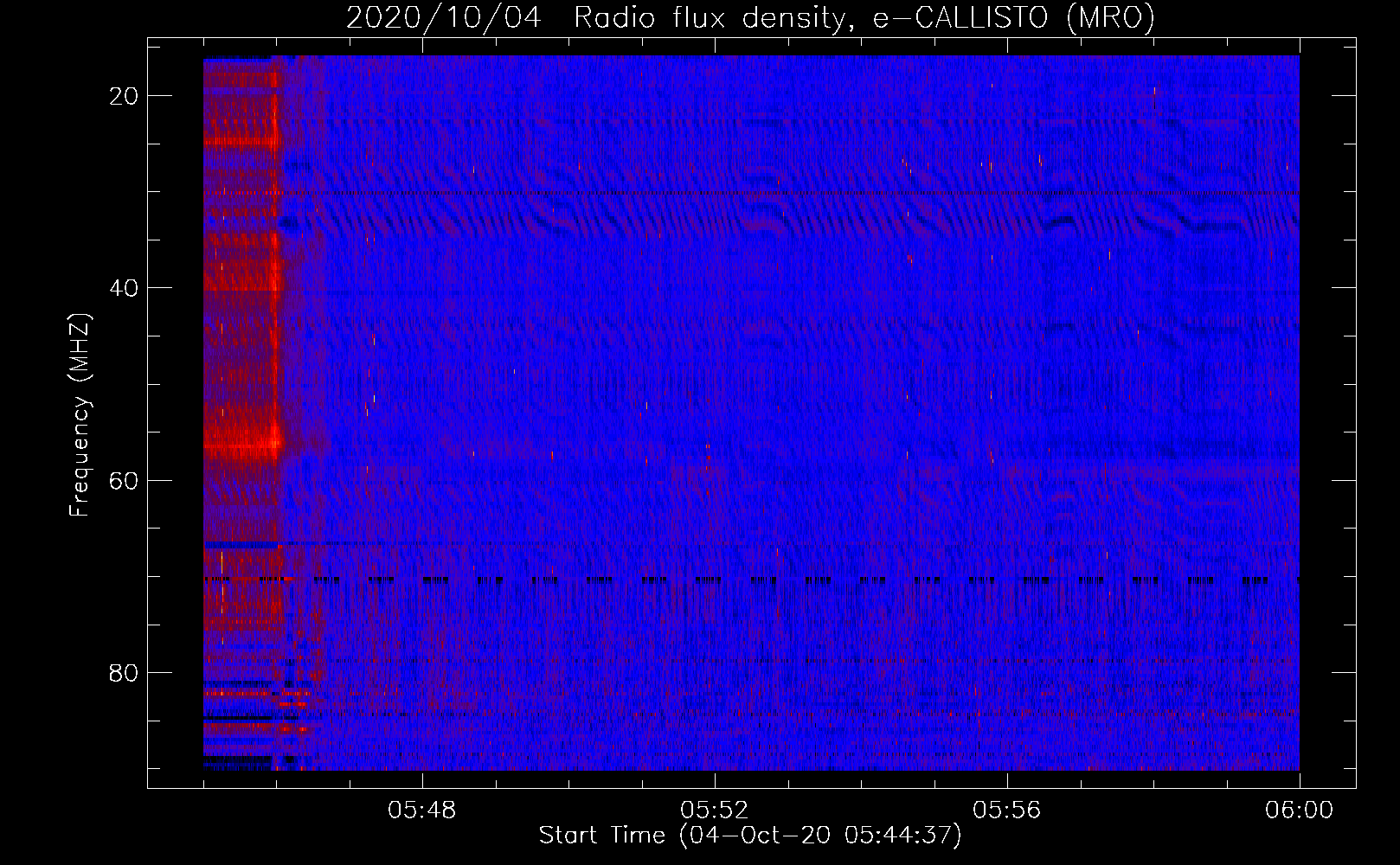Click the 80 MHz frequency tick label
Screen dimensions: 1400x865
pyautogui.click(x=124, y=673)
